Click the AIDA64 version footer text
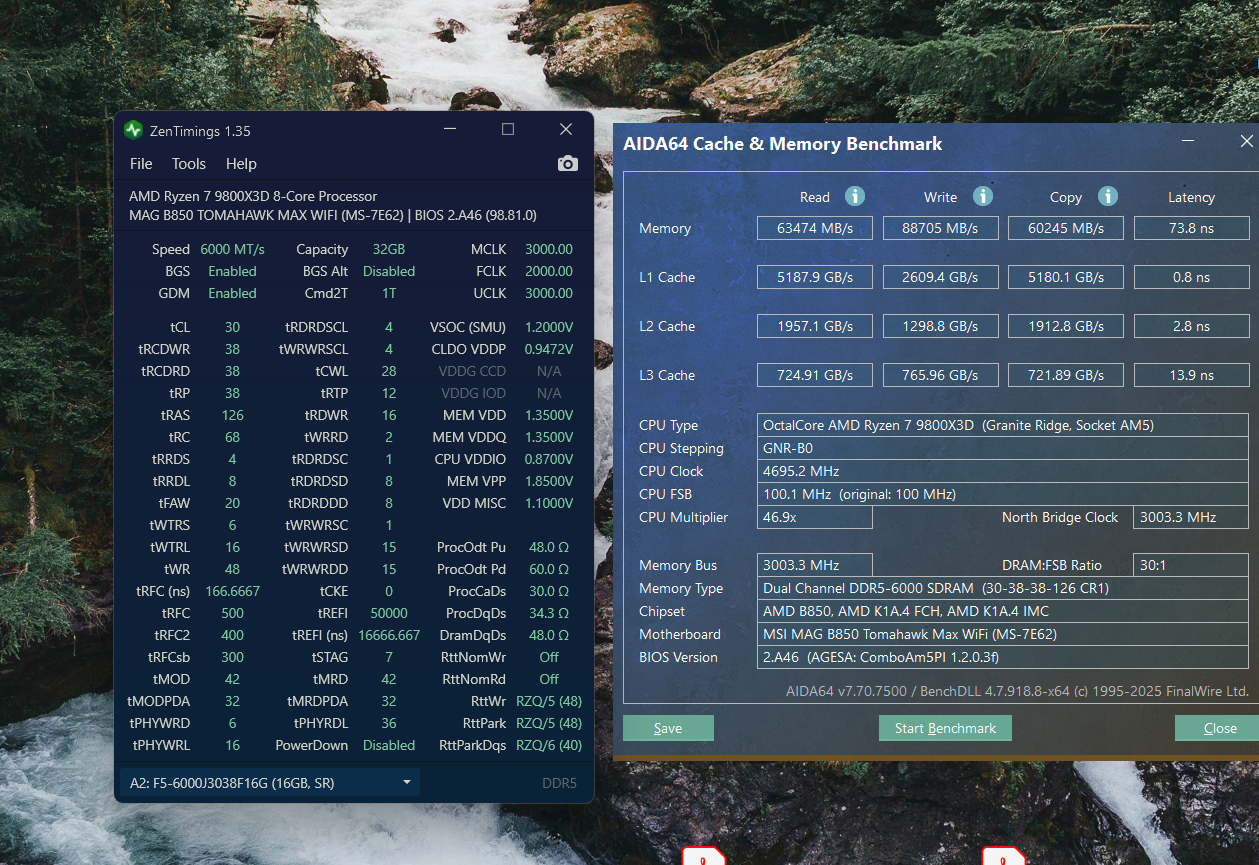The image size is (1259, 865). click(1017, 691)
